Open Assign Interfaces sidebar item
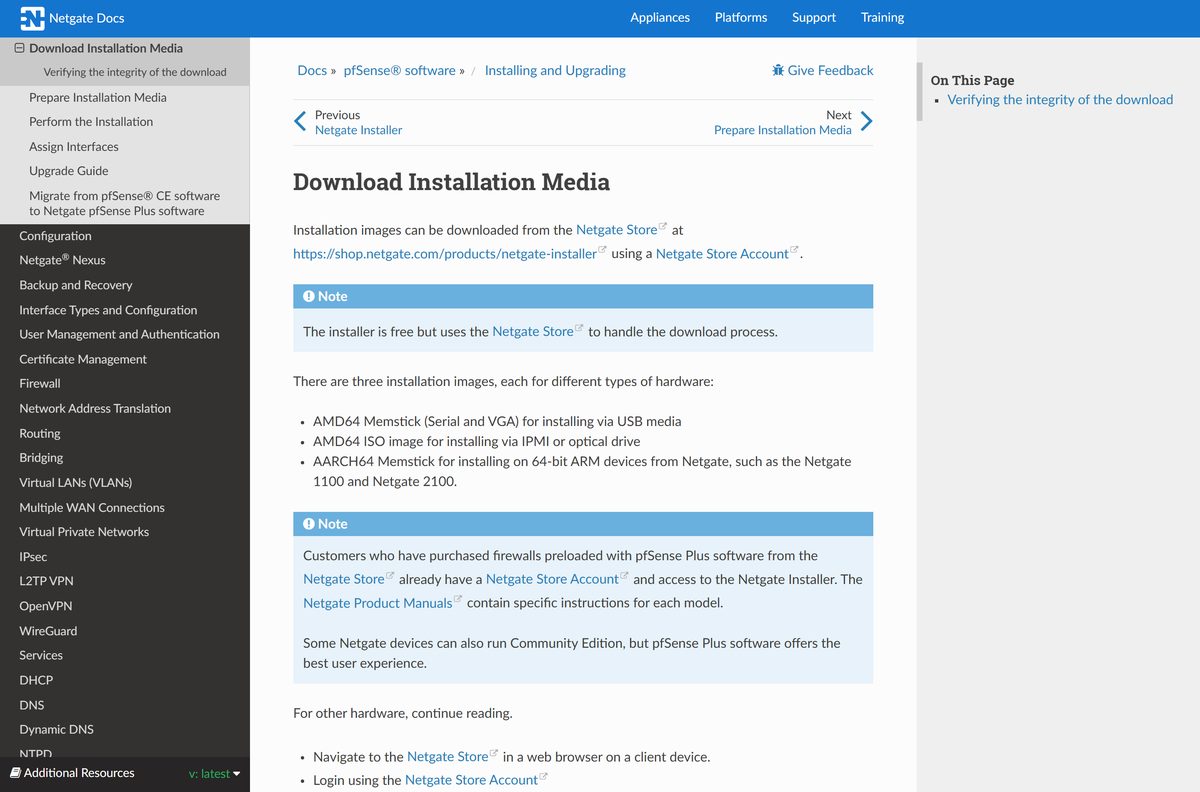 (74, 146)
